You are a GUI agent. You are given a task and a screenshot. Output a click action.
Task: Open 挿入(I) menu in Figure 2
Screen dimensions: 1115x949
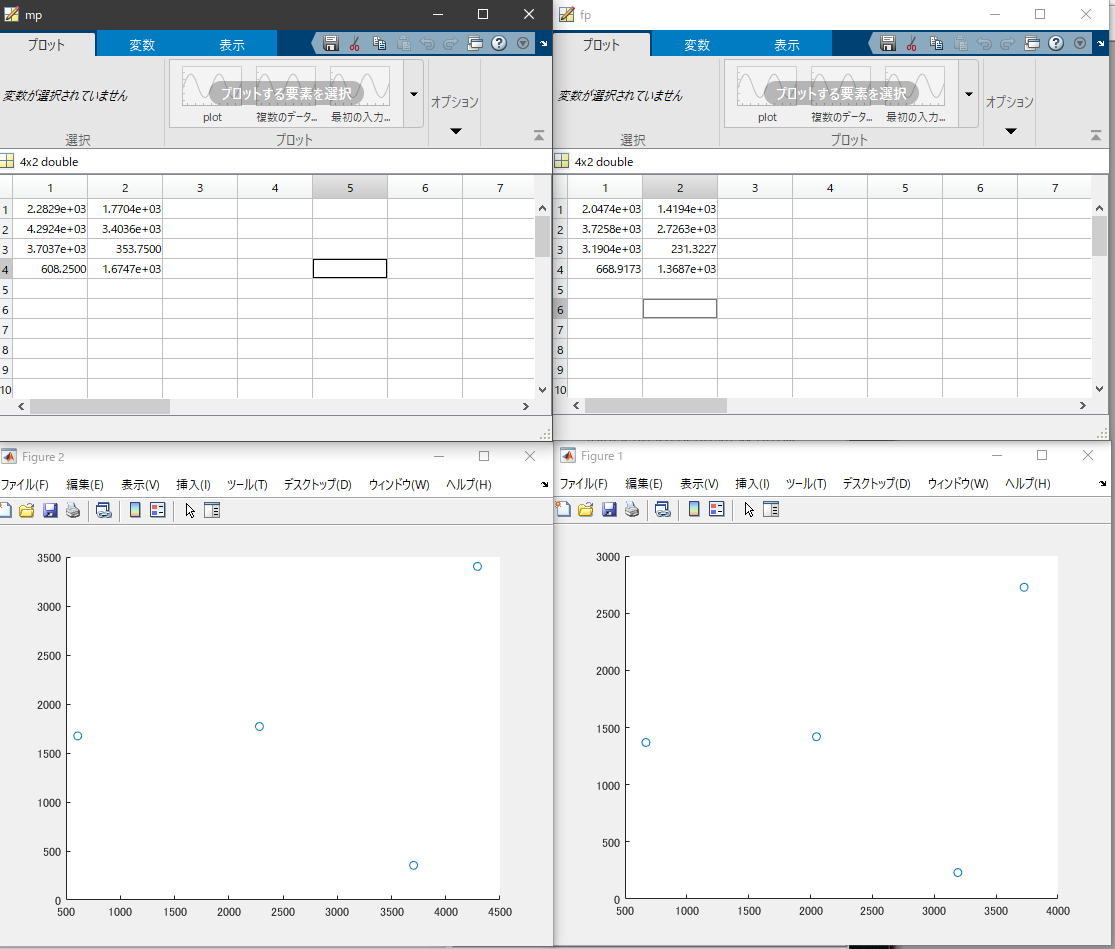[x=193, y=484]
